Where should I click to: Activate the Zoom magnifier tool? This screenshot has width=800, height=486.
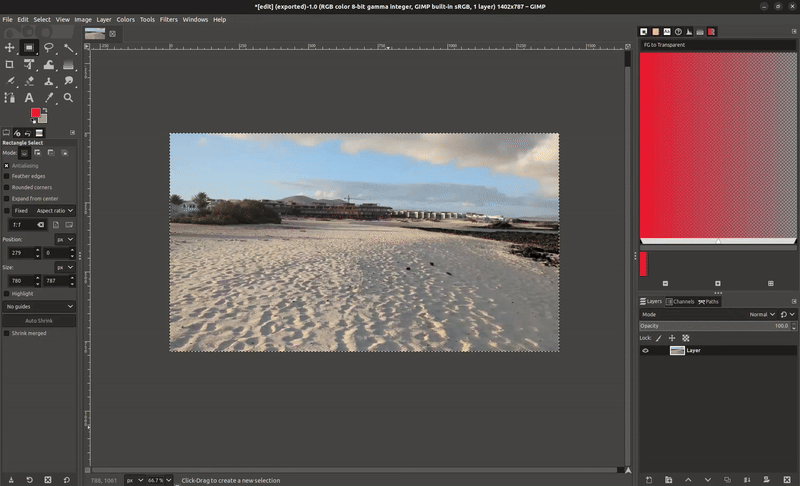tap(68, 97)
